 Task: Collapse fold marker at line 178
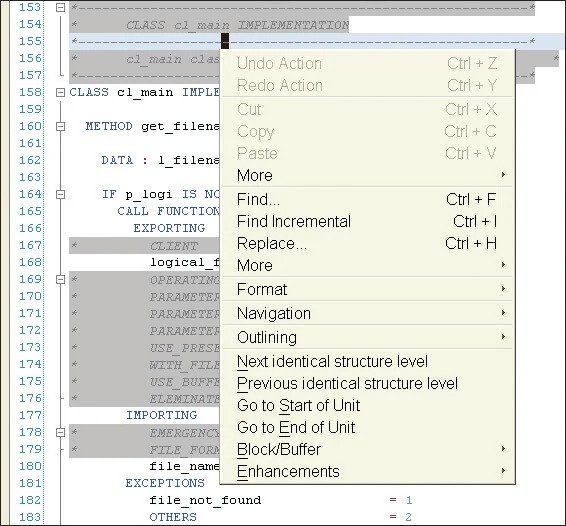[61, 432]
